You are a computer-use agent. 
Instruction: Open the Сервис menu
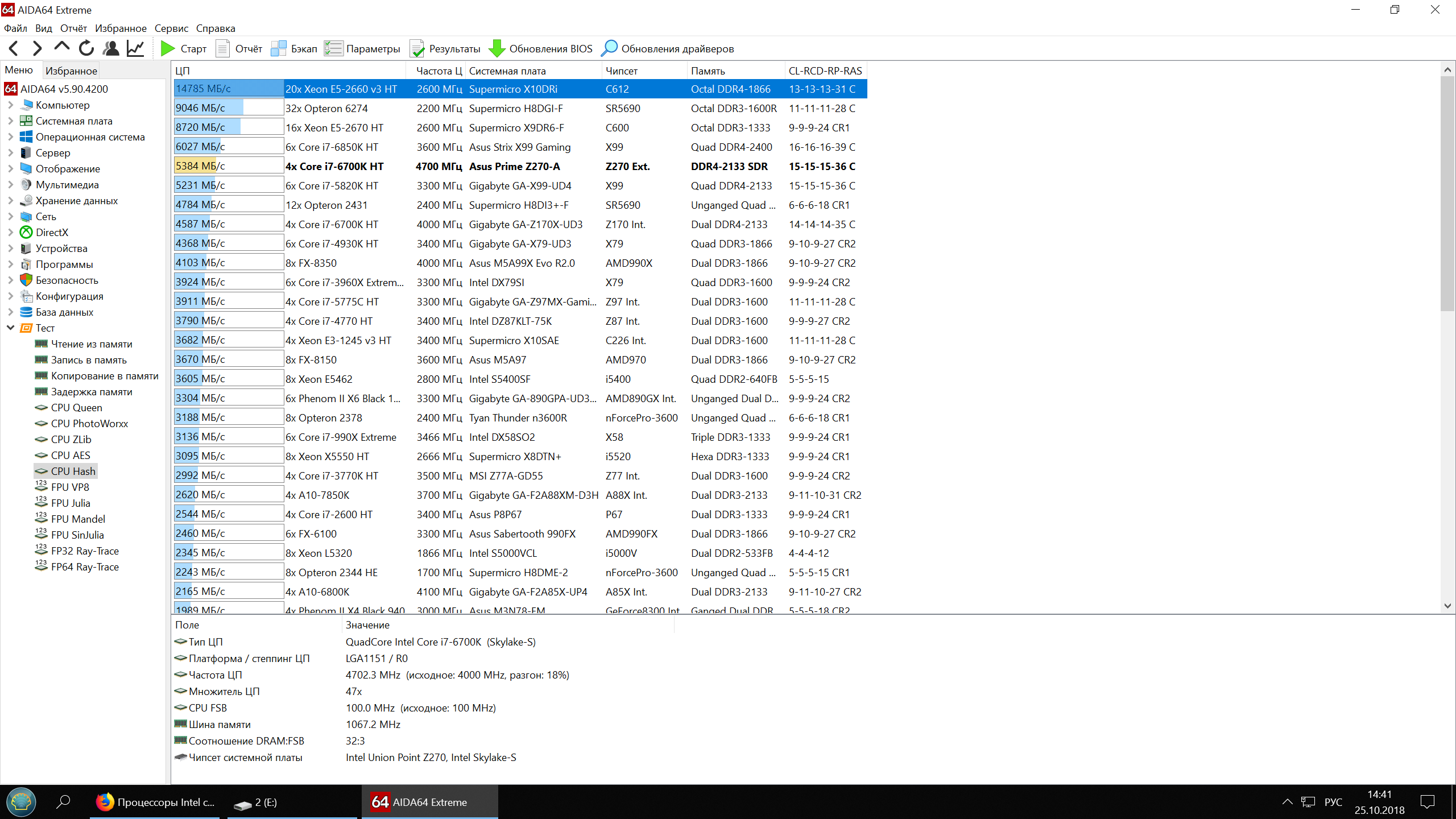click(x=171, y=28)
